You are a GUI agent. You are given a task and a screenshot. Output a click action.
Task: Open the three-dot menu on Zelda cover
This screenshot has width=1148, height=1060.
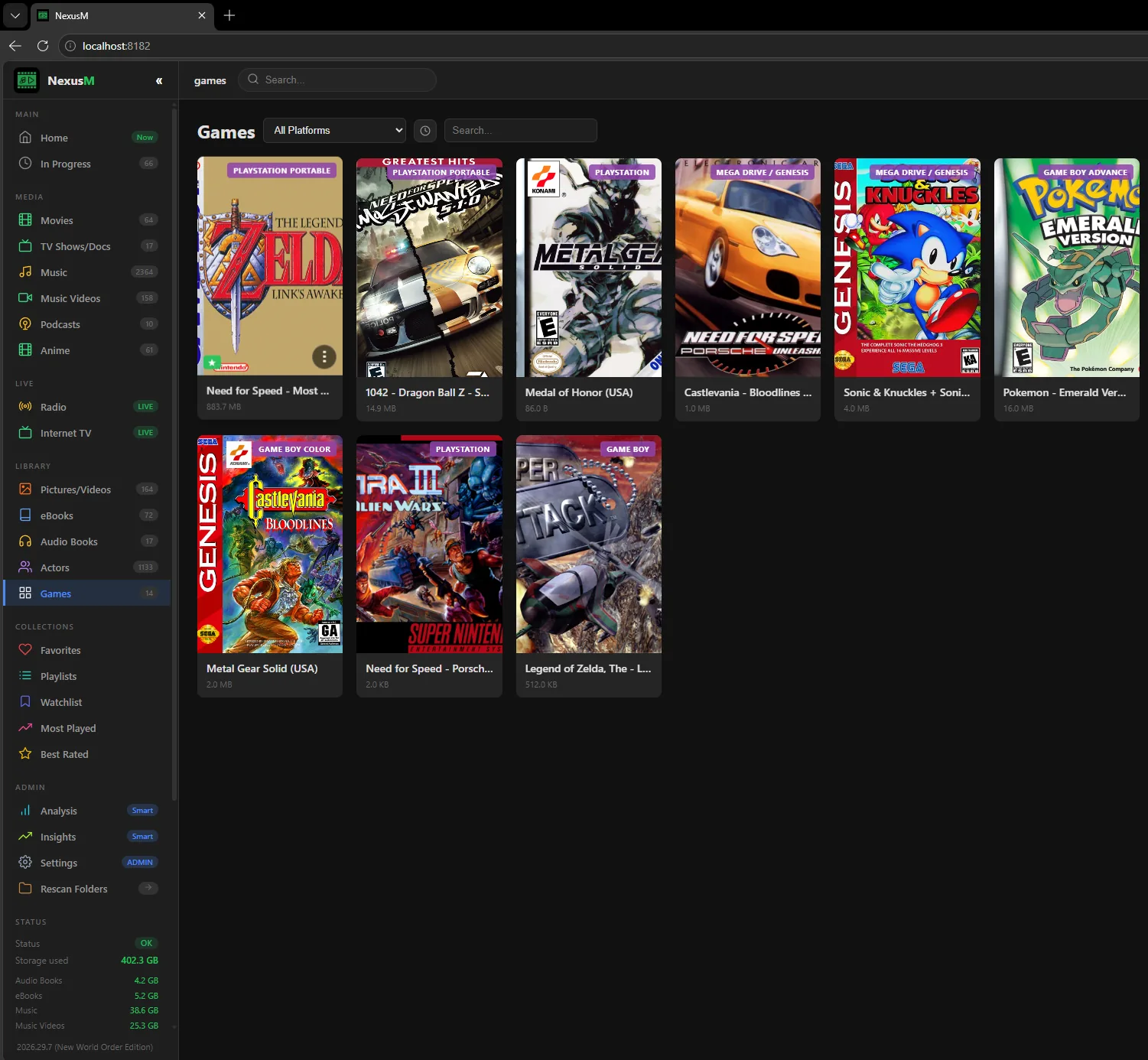(x=324, y=356)
